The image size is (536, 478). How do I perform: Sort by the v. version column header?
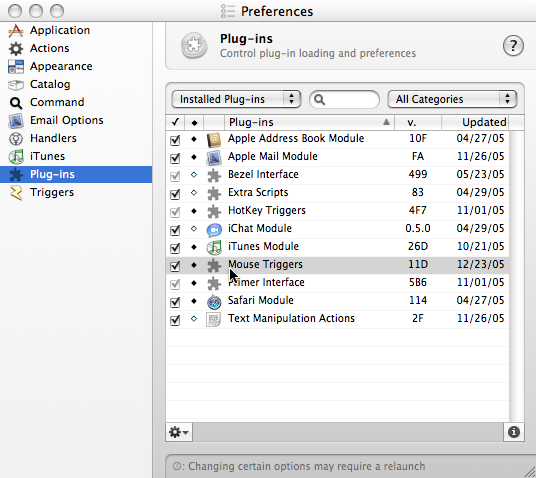tap(418, 122)
